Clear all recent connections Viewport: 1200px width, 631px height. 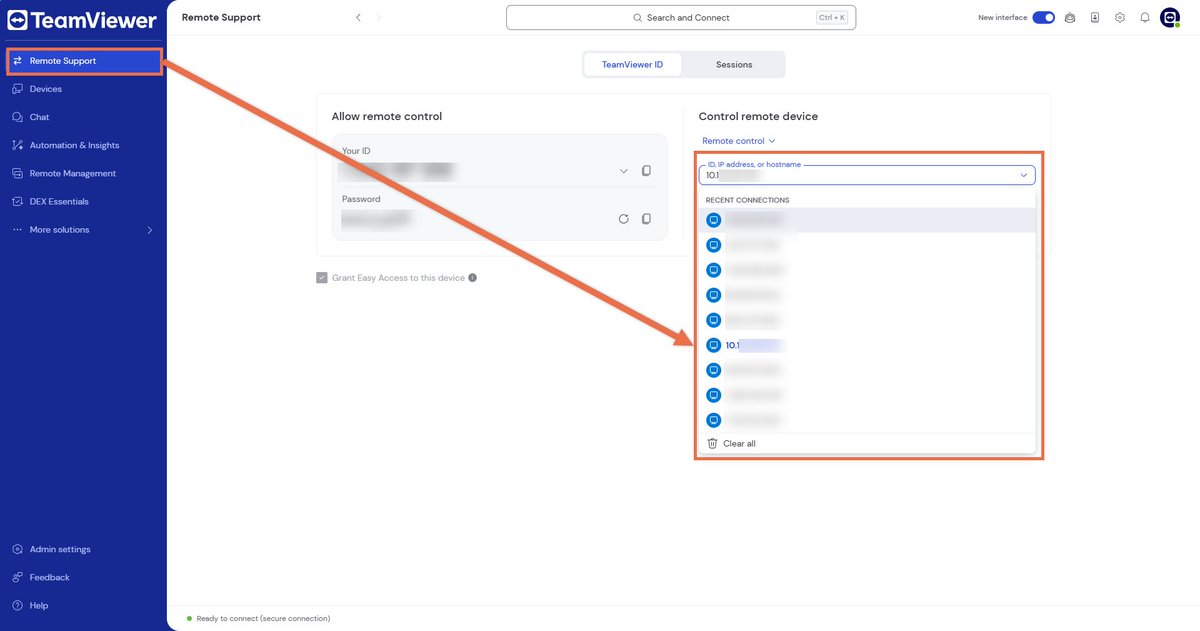pyautogui.click(x=731, y=443)
